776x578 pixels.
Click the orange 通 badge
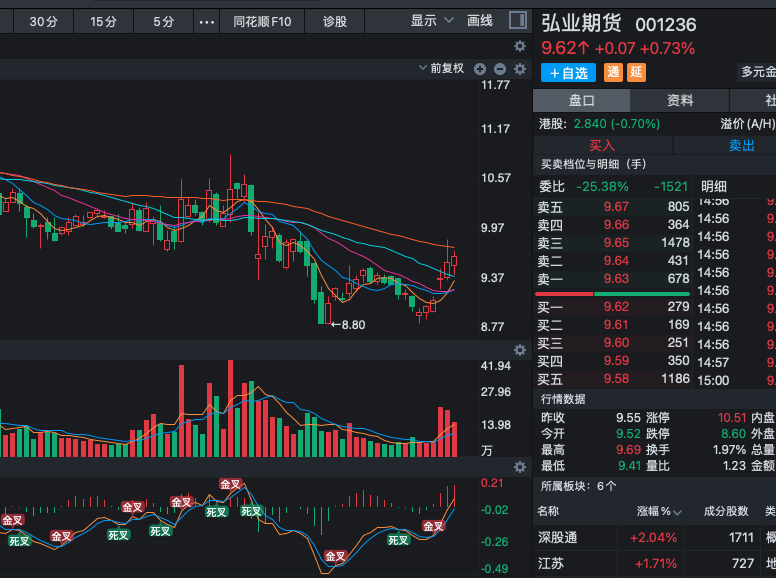click(x=613, y=73)
